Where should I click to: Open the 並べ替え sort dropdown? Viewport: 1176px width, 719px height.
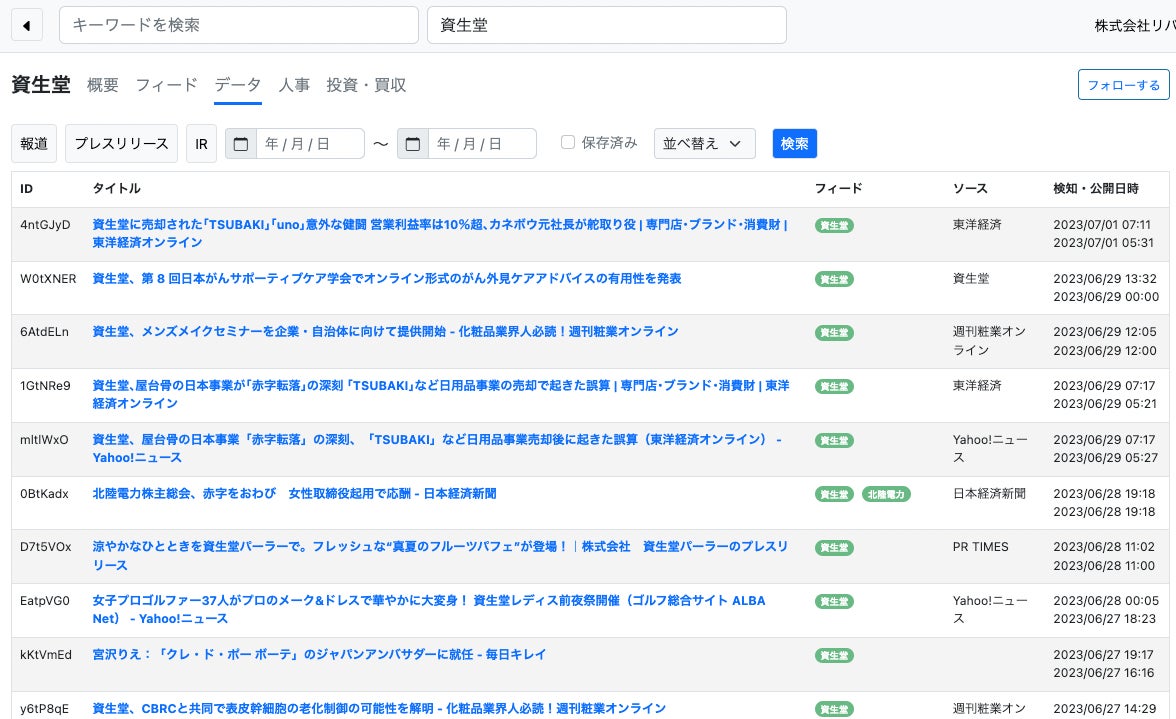coord(704,144)
